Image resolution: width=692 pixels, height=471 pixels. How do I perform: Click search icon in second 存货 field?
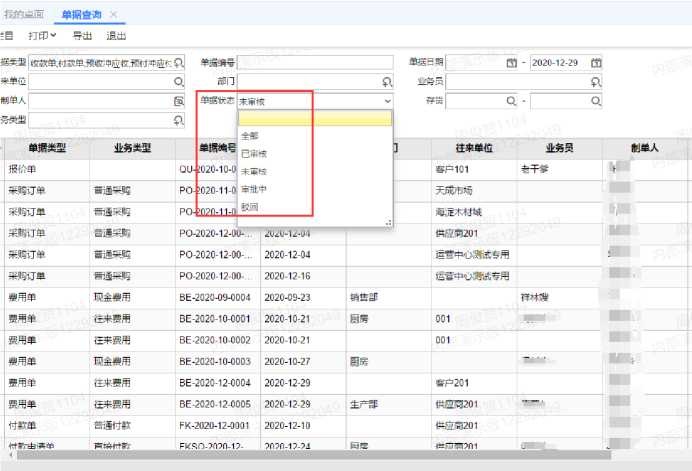[x=596, y=101]
